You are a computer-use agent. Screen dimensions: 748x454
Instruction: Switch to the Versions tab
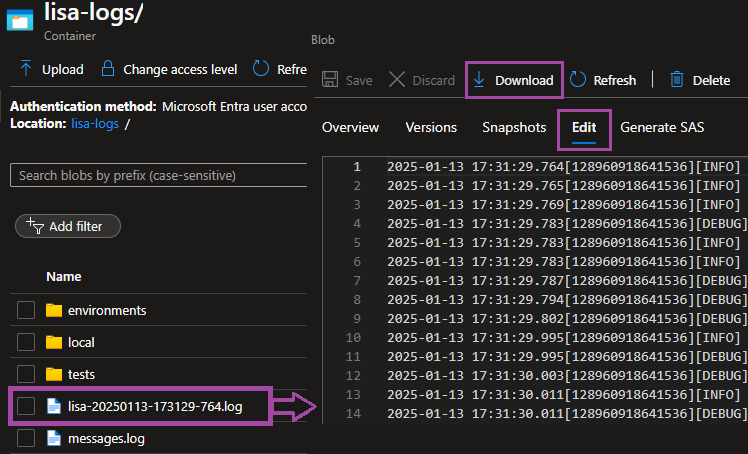click(x=431, y=127)
